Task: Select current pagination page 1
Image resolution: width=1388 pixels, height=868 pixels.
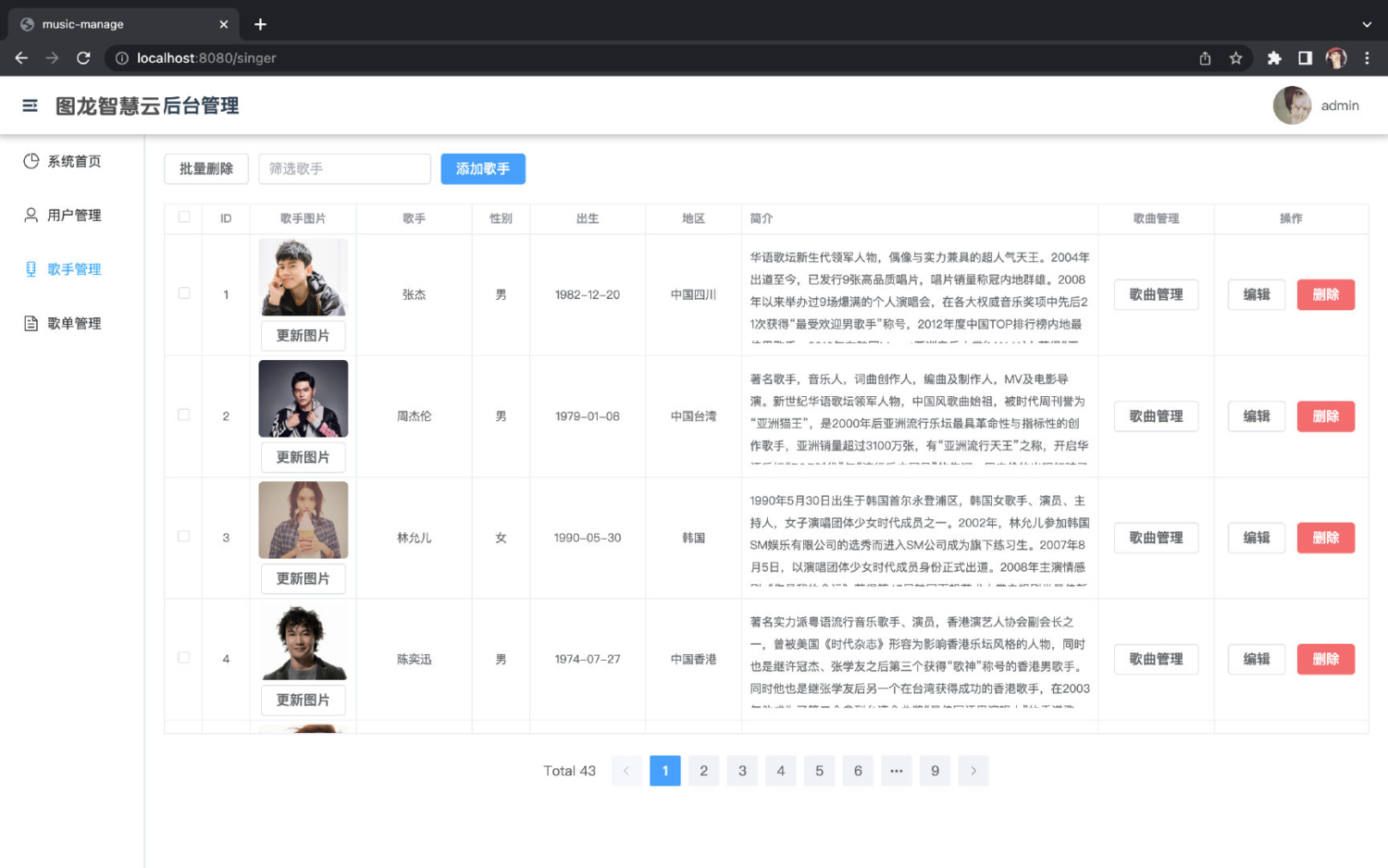Action: click(x=665, y=771)
